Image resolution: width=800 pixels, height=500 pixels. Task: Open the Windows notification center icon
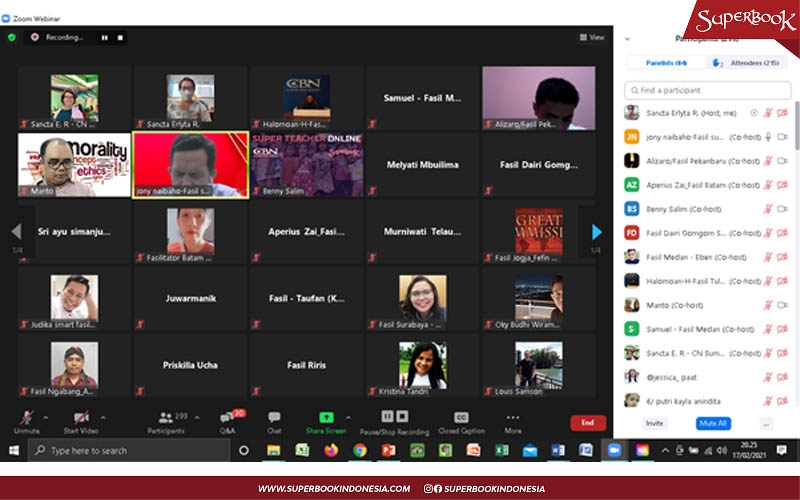click(x=781, y=450)
